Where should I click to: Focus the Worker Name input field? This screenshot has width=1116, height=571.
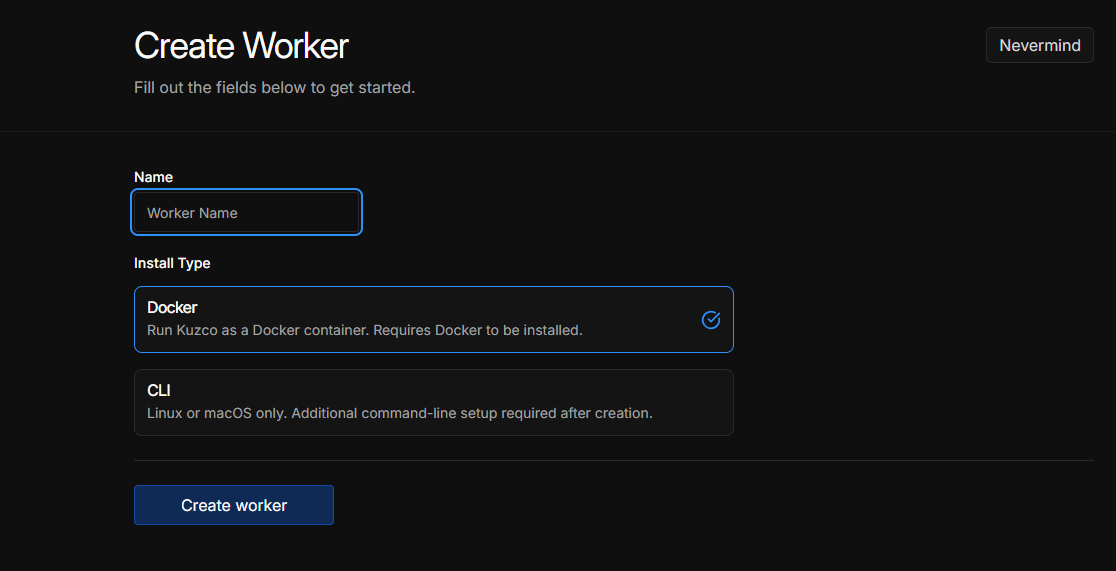(x=246, y=212)
